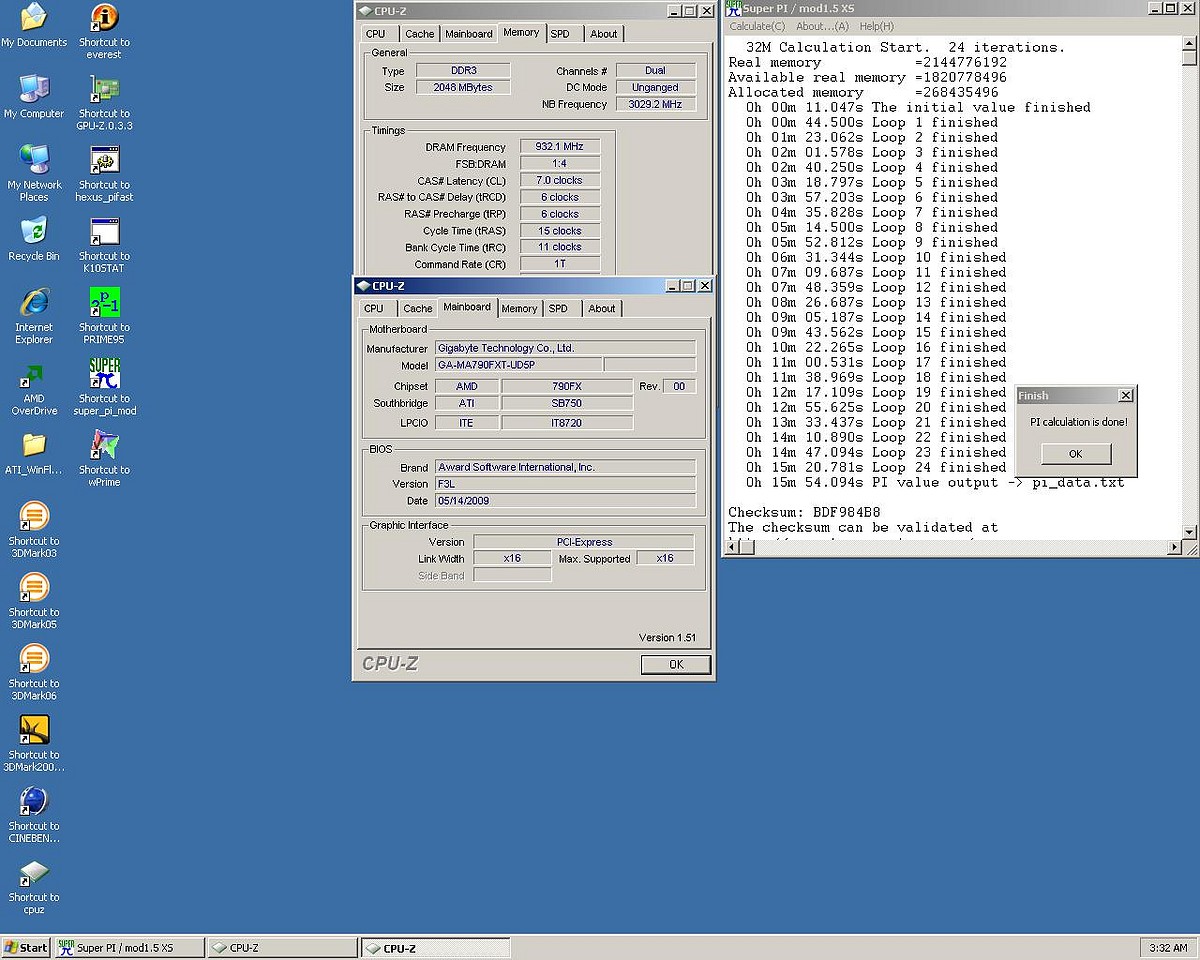The height and width of the screenshot is (960, 1200).
Task: Activate inactive CPU-Z taskbar button
Action: pos(281,948)
